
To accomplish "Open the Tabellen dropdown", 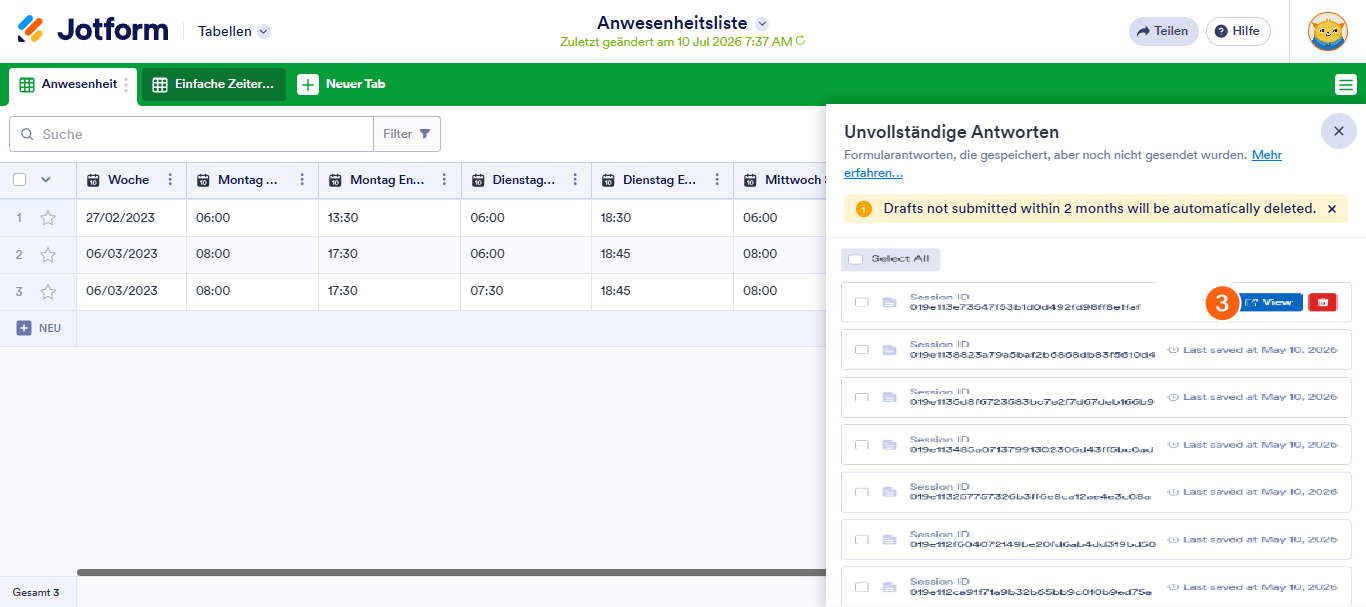I will 234,31.
